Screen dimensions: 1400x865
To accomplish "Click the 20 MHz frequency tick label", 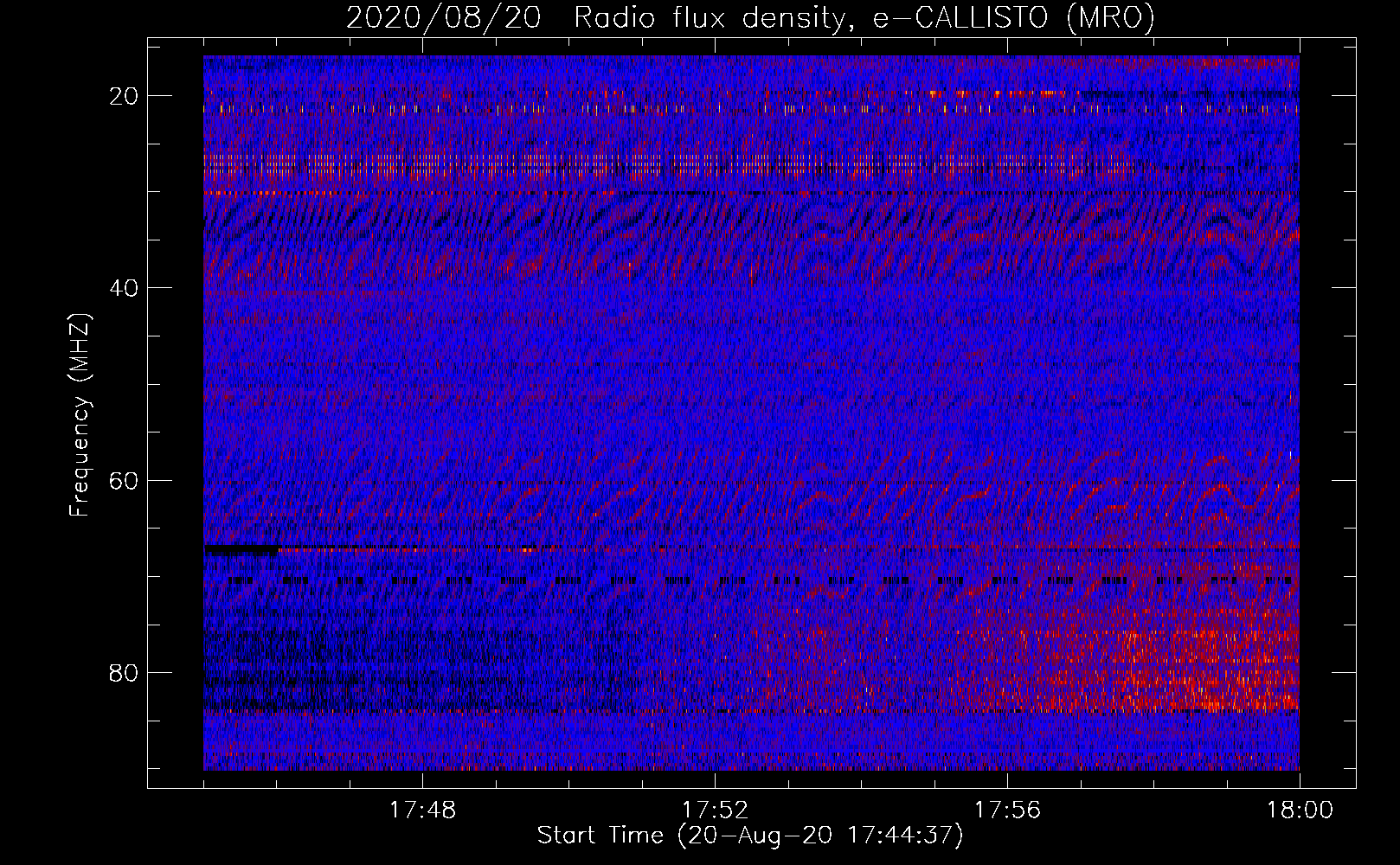I will [x=124, y=96].
